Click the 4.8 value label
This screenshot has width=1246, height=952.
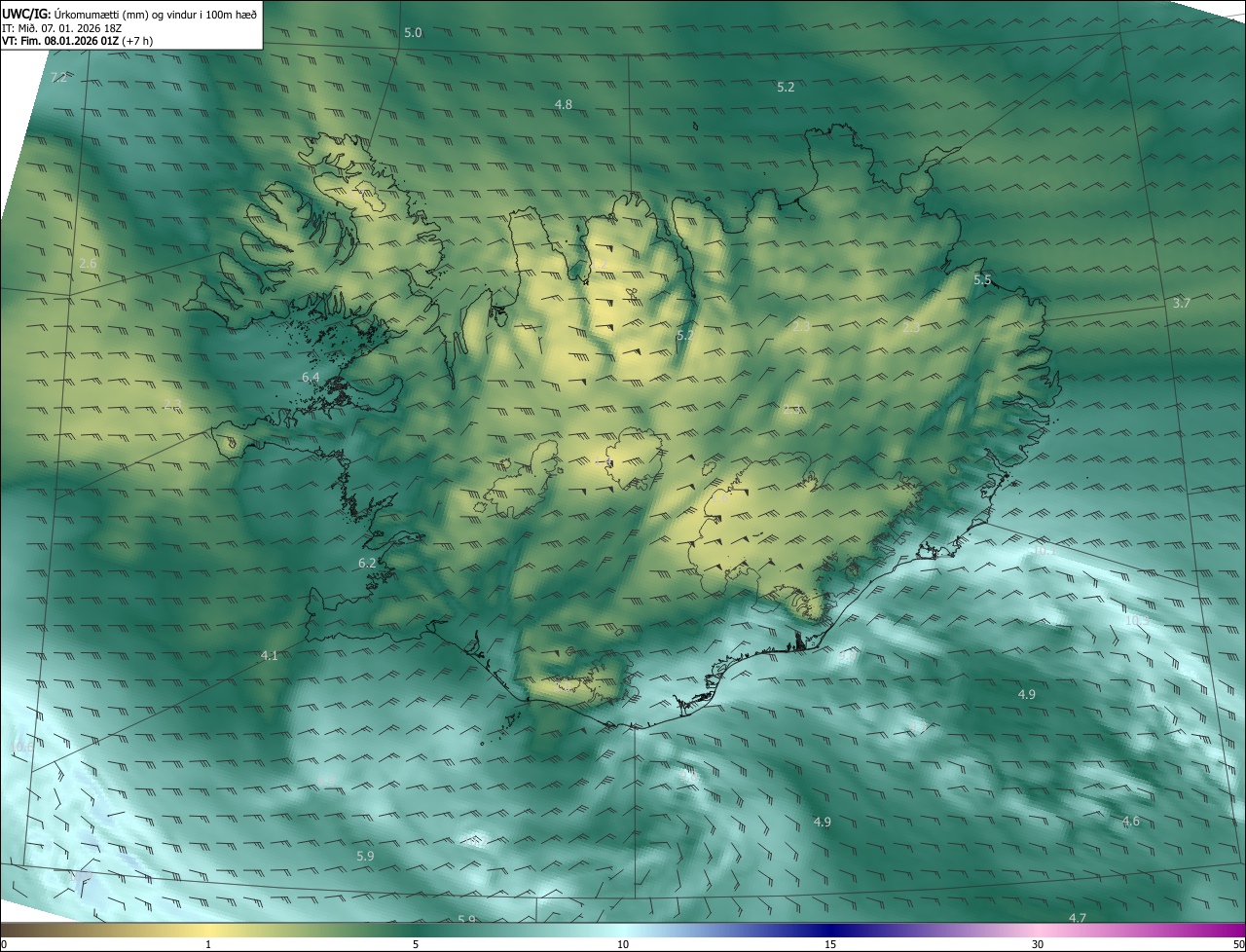coord(564,104)
